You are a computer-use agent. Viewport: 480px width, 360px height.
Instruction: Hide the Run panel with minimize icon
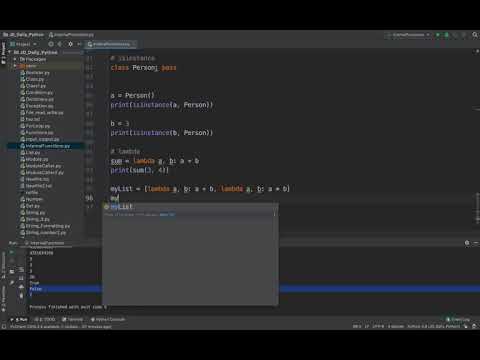pyautogui.click(x=476, y=243)
